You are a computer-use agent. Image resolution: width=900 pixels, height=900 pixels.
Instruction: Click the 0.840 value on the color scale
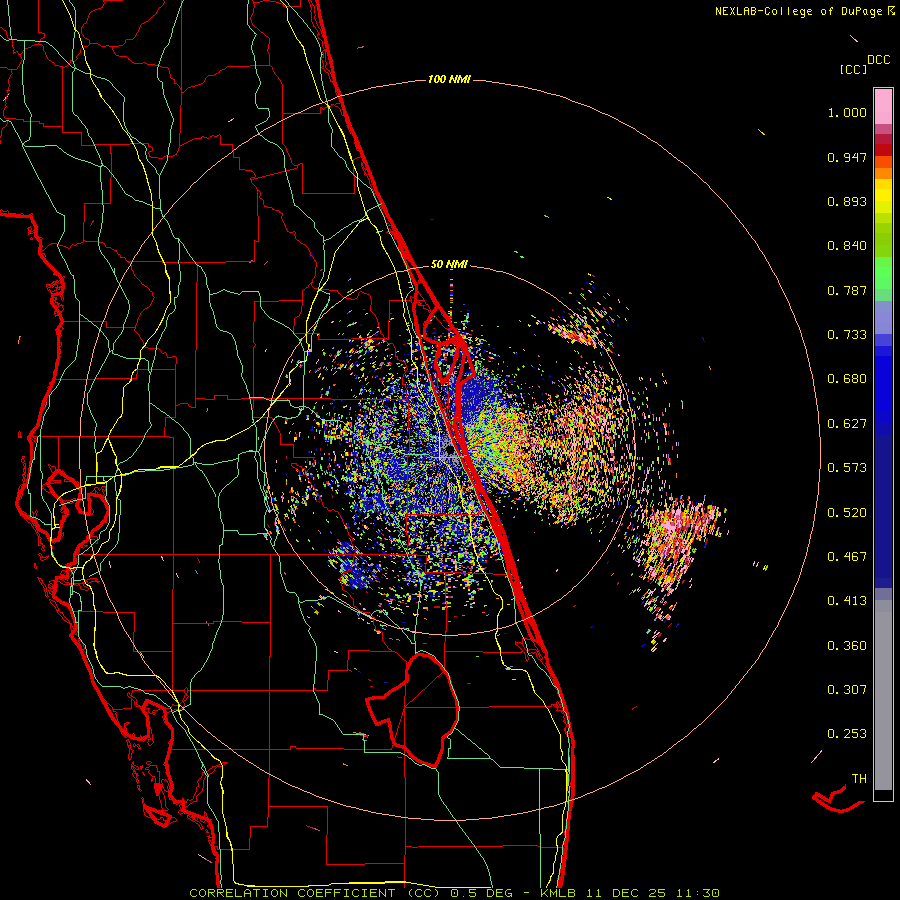click(x=847, y=246)
